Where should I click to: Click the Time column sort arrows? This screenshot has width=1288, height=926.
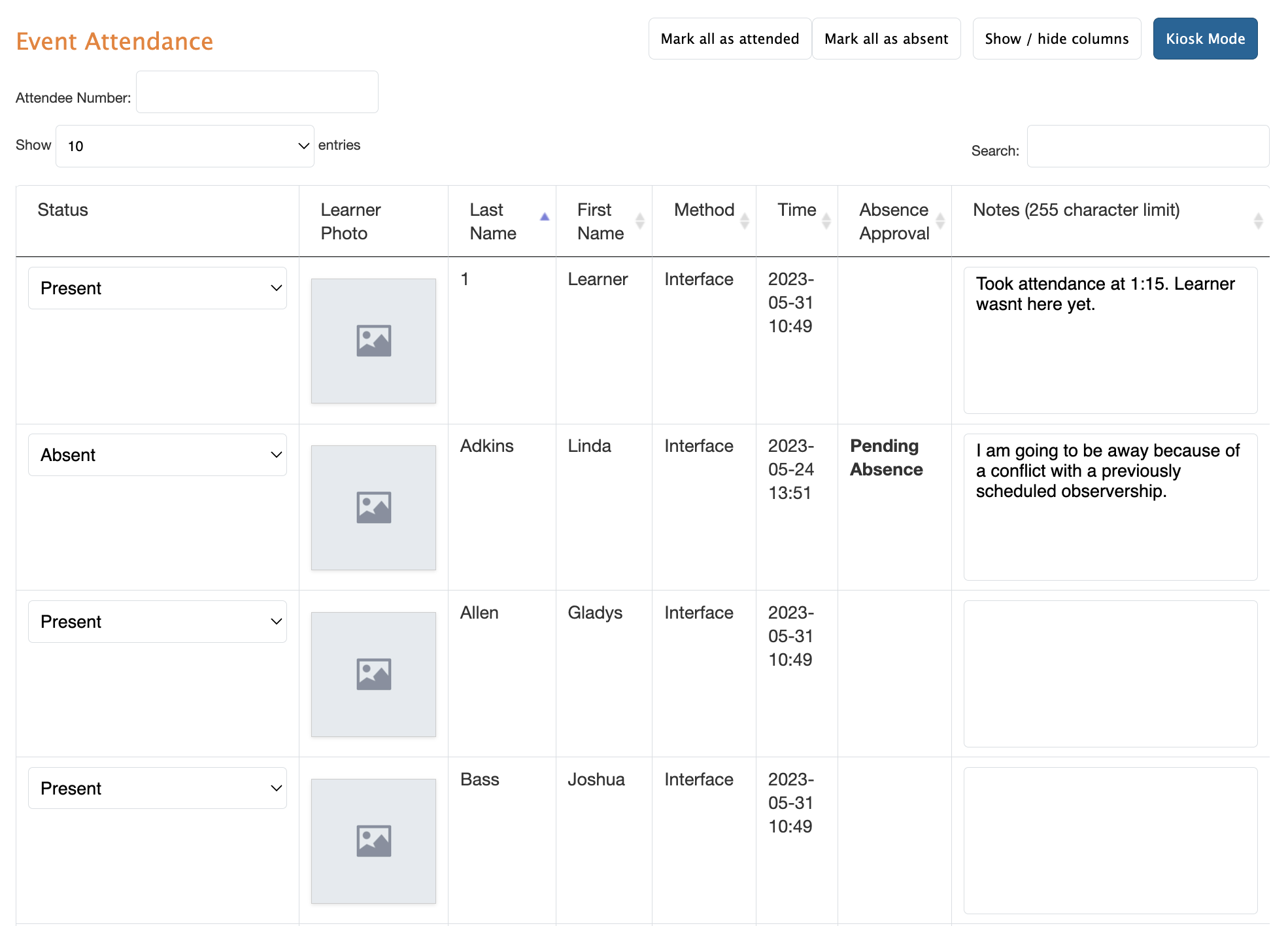(826, 222)
